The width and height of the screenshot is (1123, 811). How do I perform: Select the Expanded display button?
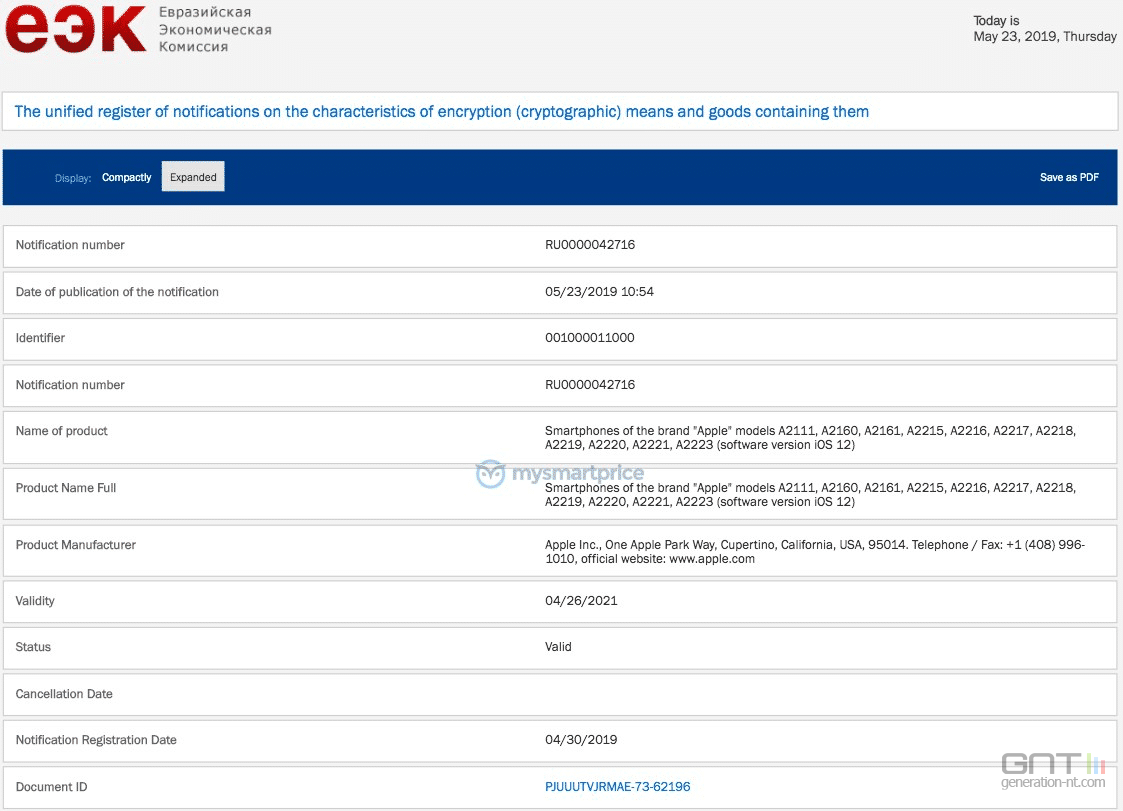click(x=193, y=177)
